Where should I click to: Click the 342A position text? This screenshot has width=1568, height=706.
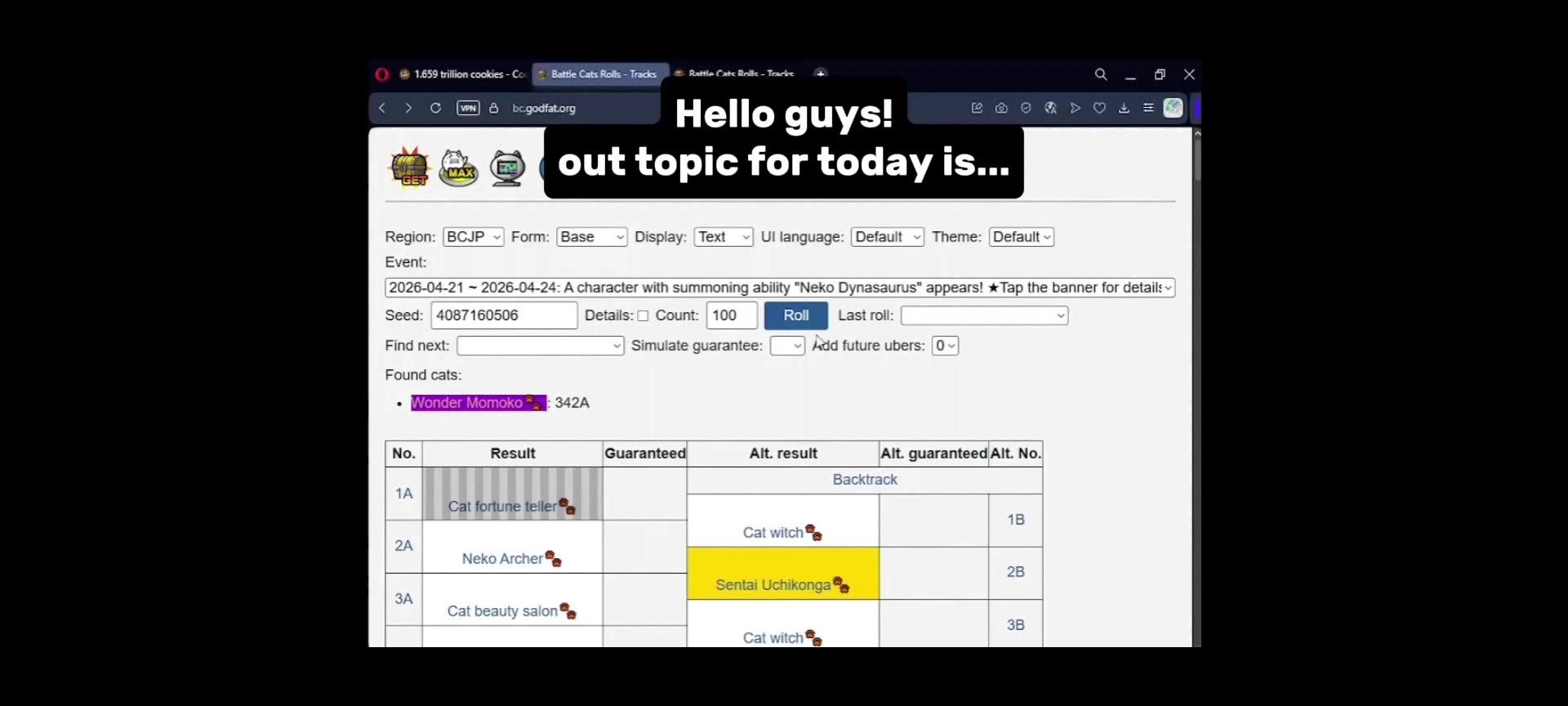coord(572,403)
